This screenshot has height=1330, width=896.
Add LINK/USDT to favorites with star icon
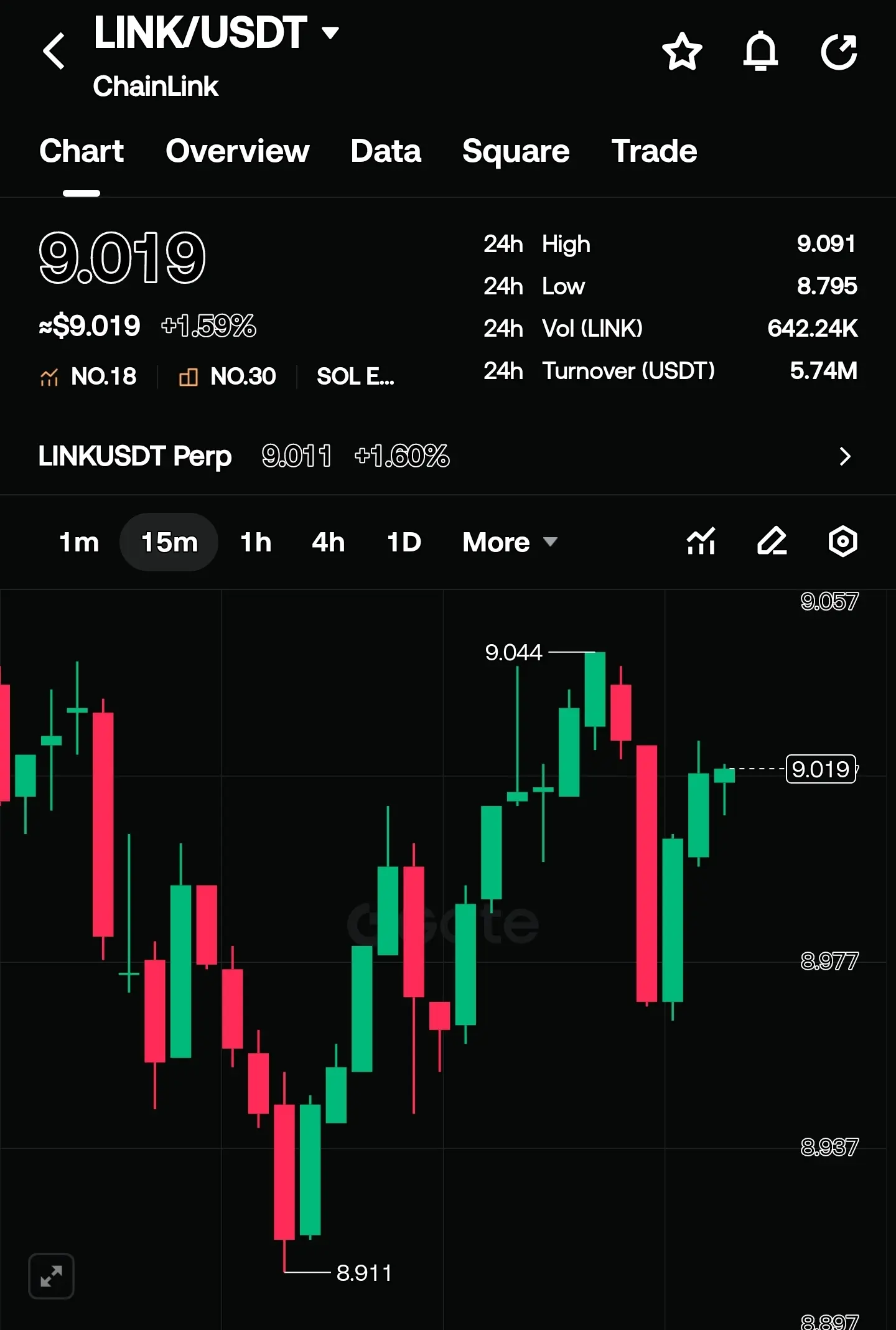pyautogui.click(x=682, y=51)
